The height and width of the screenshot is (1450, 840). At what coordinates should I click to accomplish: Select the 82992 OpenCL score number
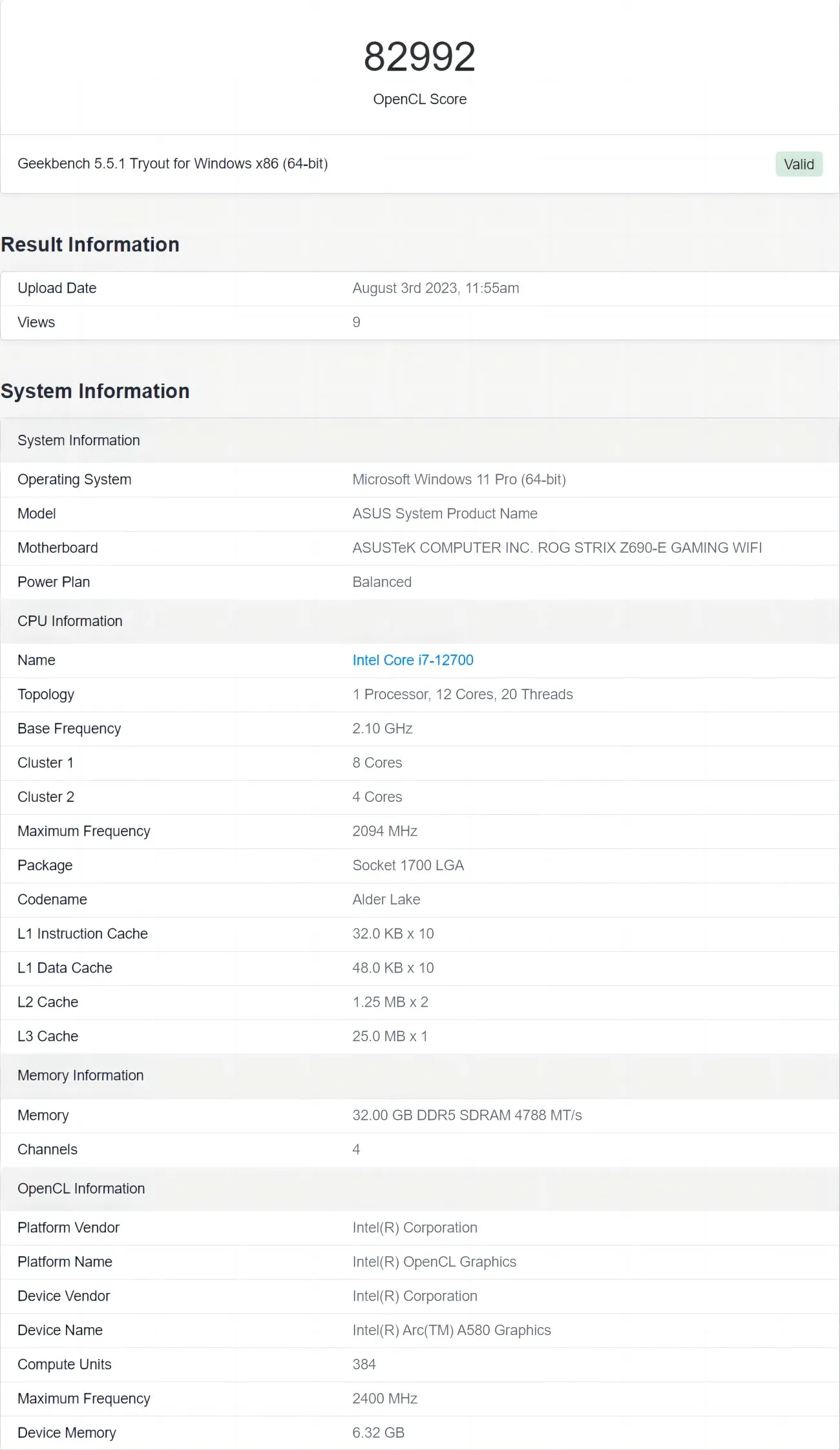(420, 56)
